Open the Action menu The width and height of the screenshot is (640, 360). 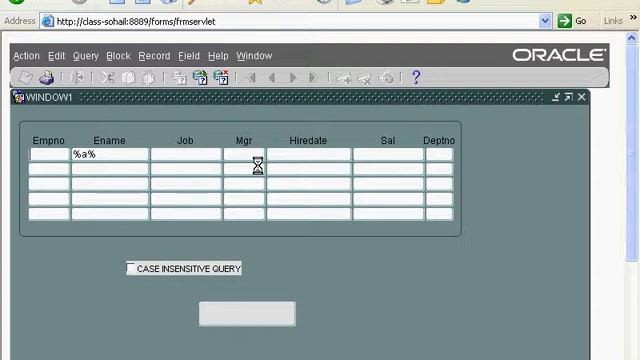(26, 56)
